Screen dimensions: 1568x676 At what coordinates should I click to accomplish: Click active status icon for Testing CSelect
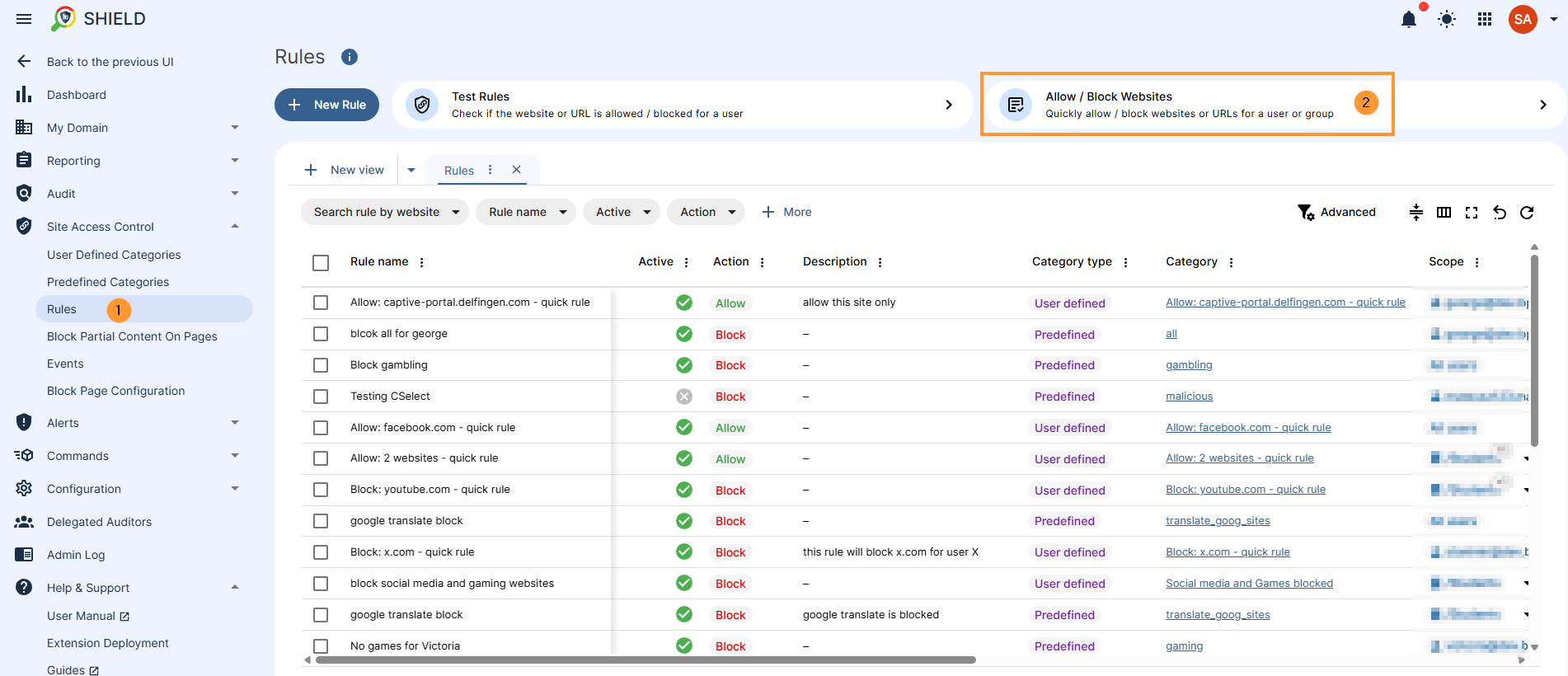(684, 397)
